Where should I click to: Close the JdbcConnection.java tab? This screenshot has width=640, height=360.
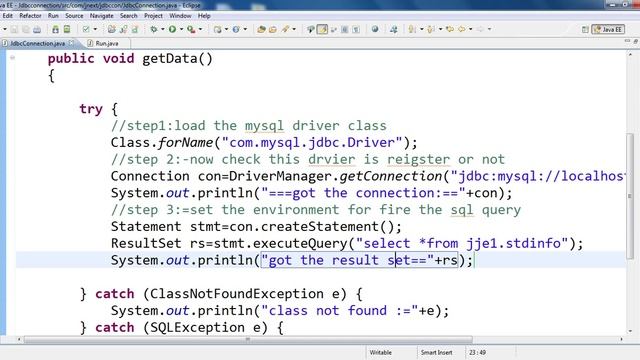(x=72, y=42)
